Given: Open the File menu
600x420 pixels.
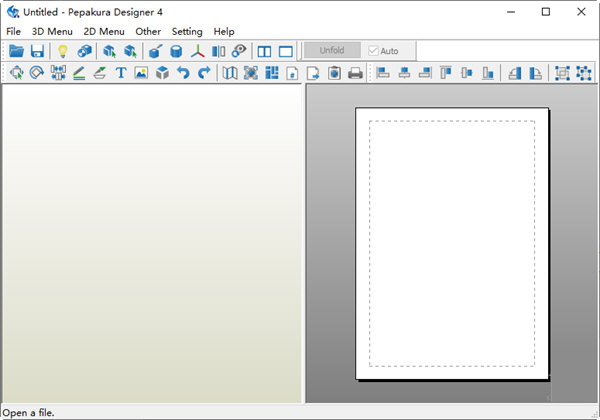Looking at the screenshot, I should coord(13,31).
